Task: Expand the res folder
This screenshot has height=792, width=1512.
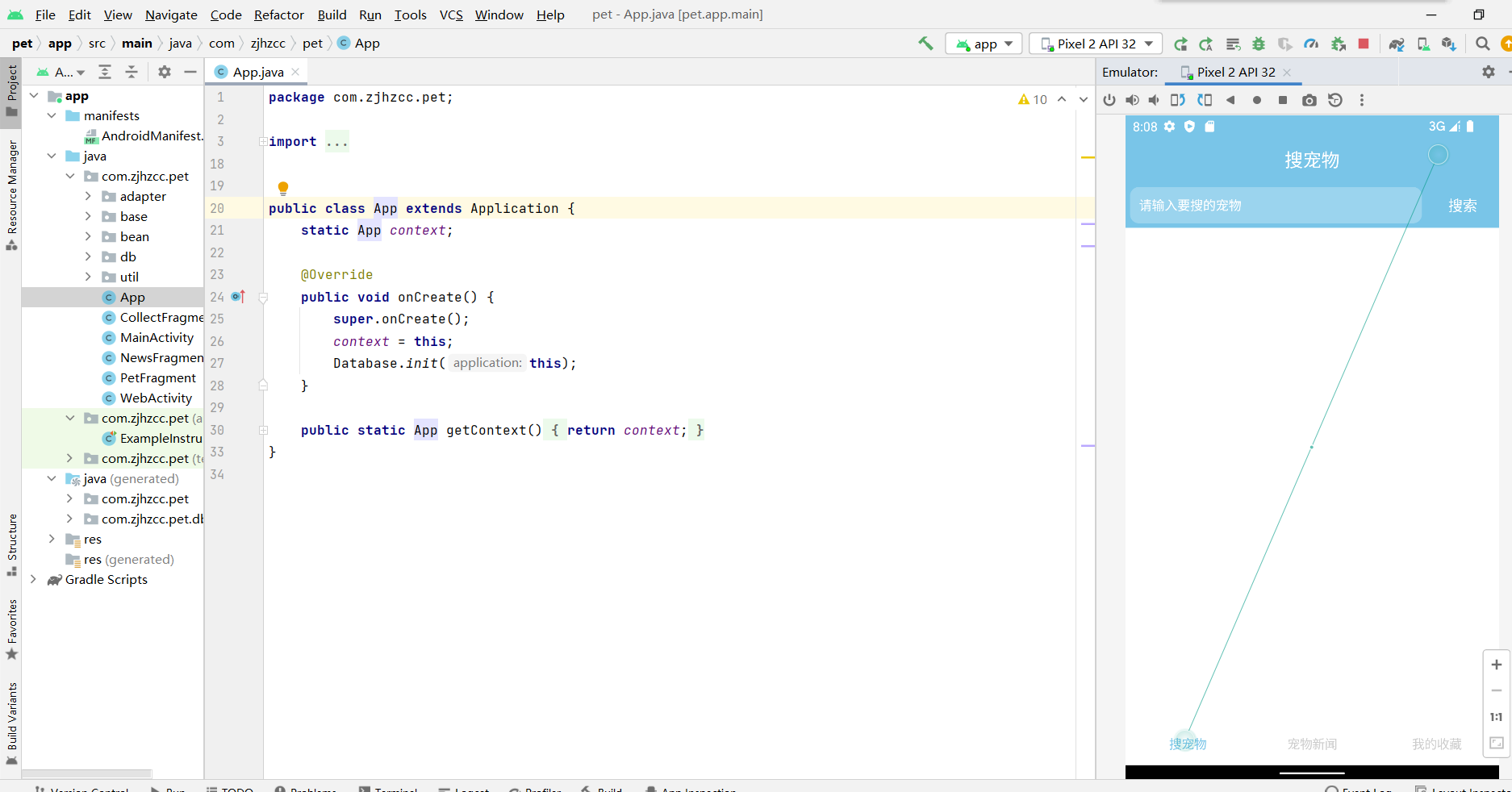Action: tap(52, 539)
